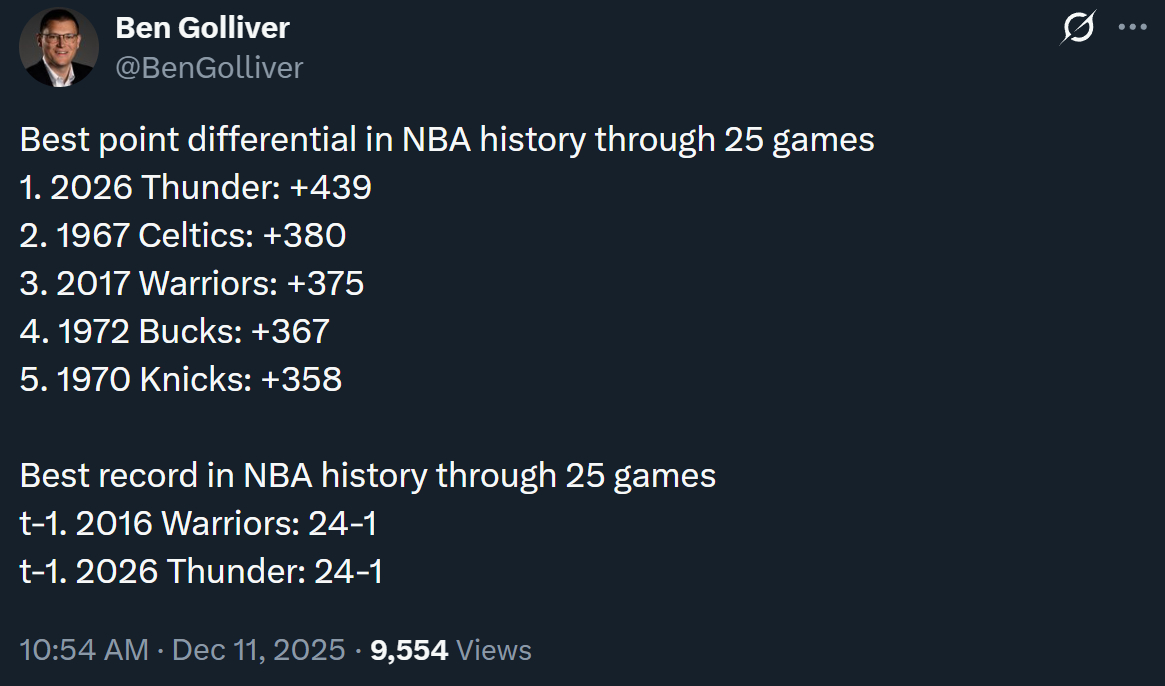1165x686 pixels.
Task: Click the 2017 Warriors: +375 line
Action: [192, 283]
